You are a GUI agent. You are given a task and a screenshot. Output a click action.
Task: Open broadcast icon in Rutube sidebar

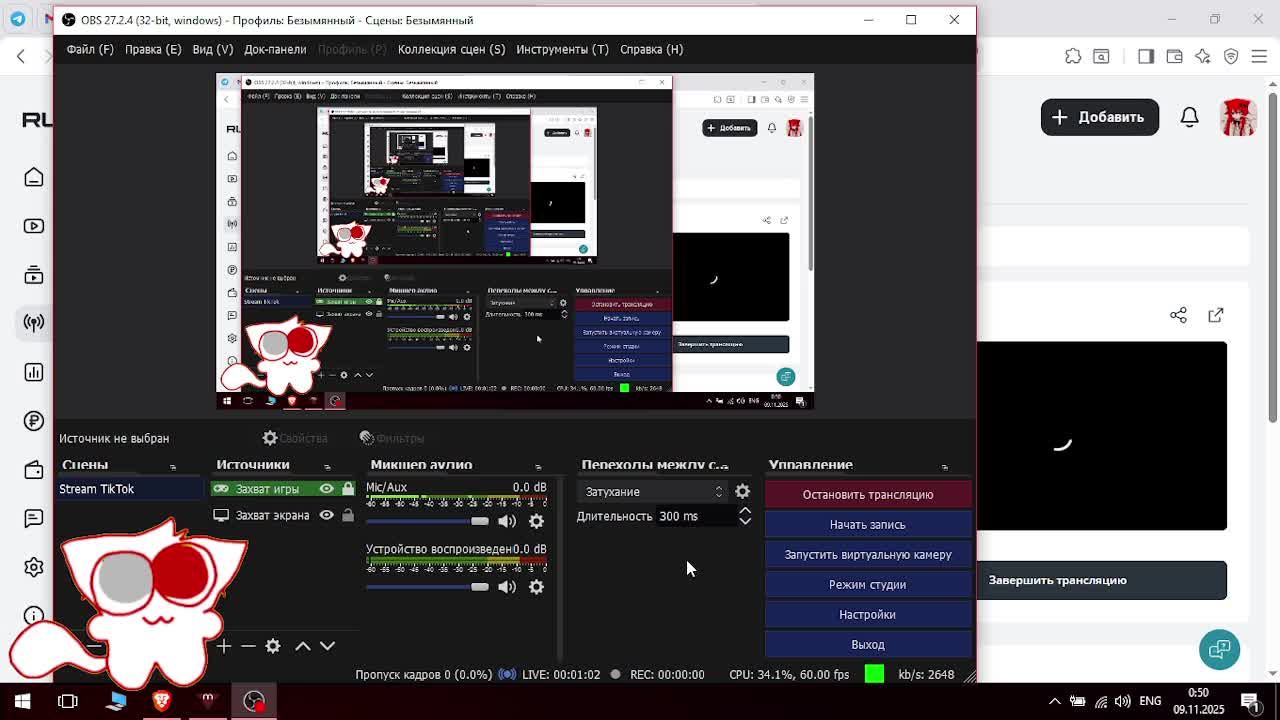pyautogui.click(x=34, y=323)
